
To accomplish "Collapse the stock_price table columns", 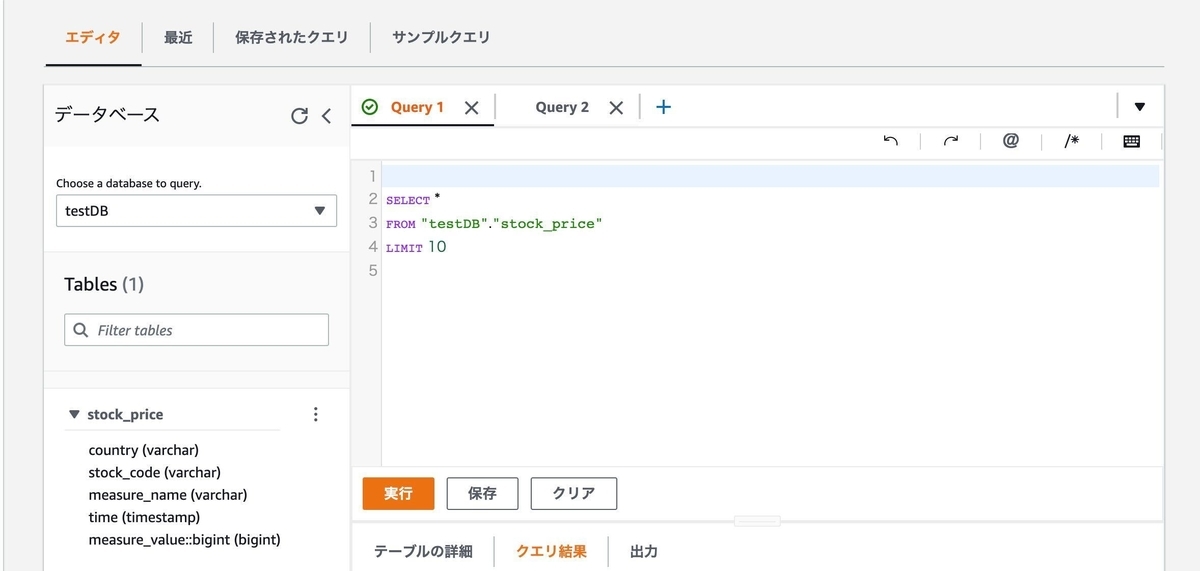I will coord(74,414).
